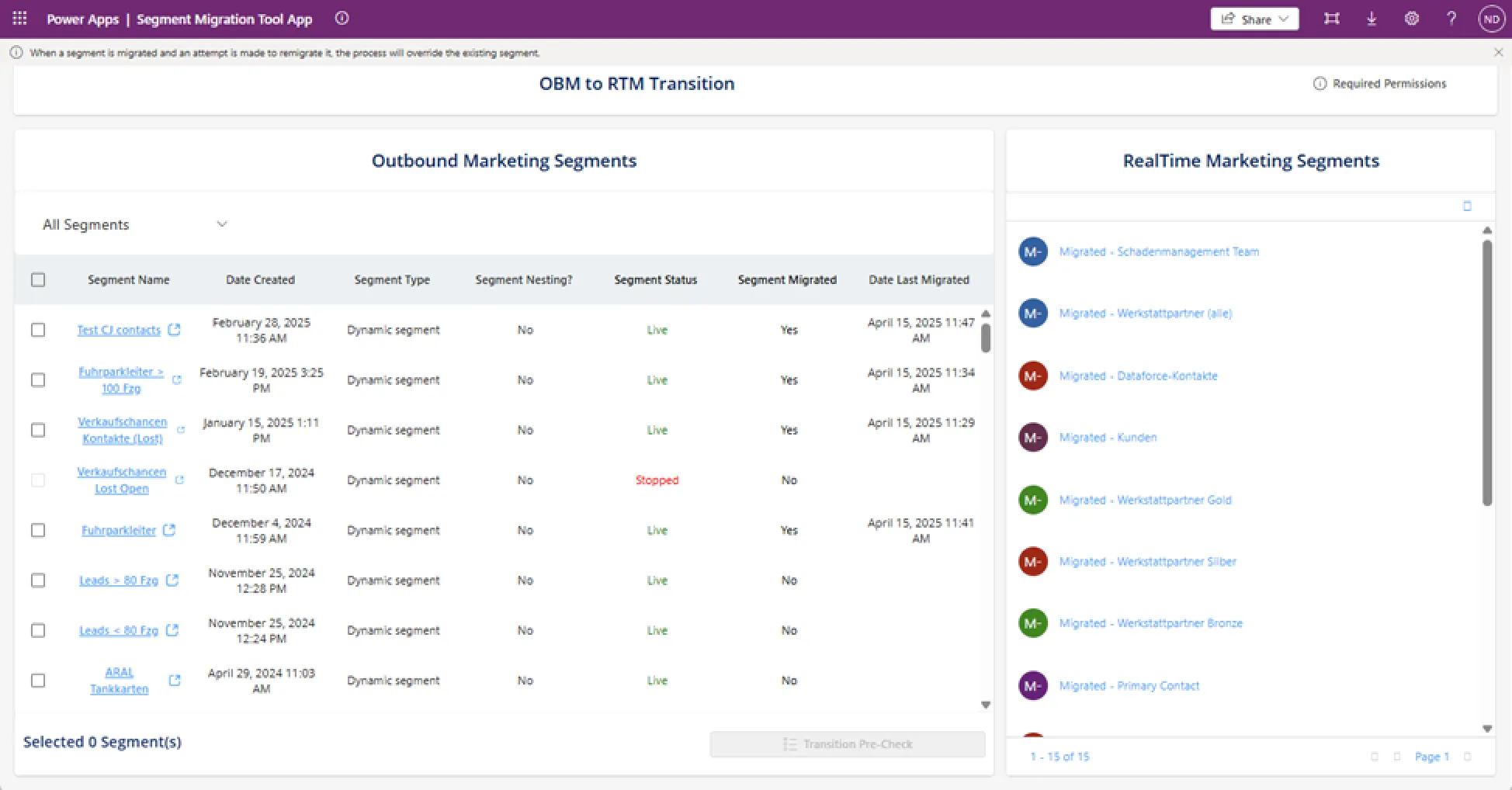
Task: Open Migrated - Werkstattpartner Silber segment
Action: (x=1148, y=562)
